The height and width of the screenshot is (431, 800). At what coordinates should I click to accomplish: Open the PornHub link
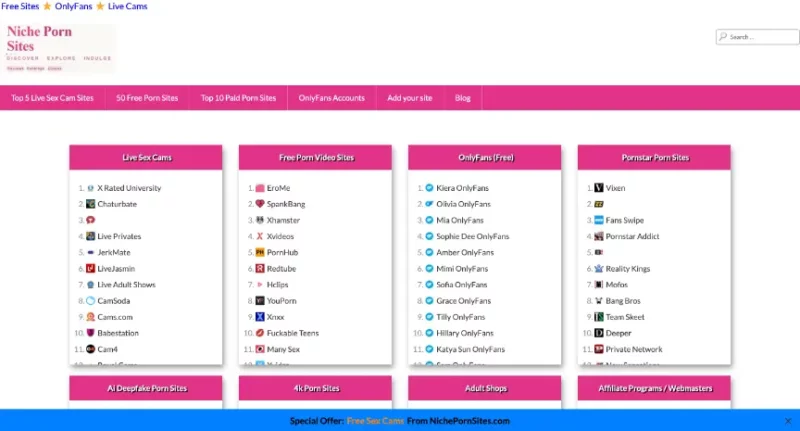tap(282, 252)
